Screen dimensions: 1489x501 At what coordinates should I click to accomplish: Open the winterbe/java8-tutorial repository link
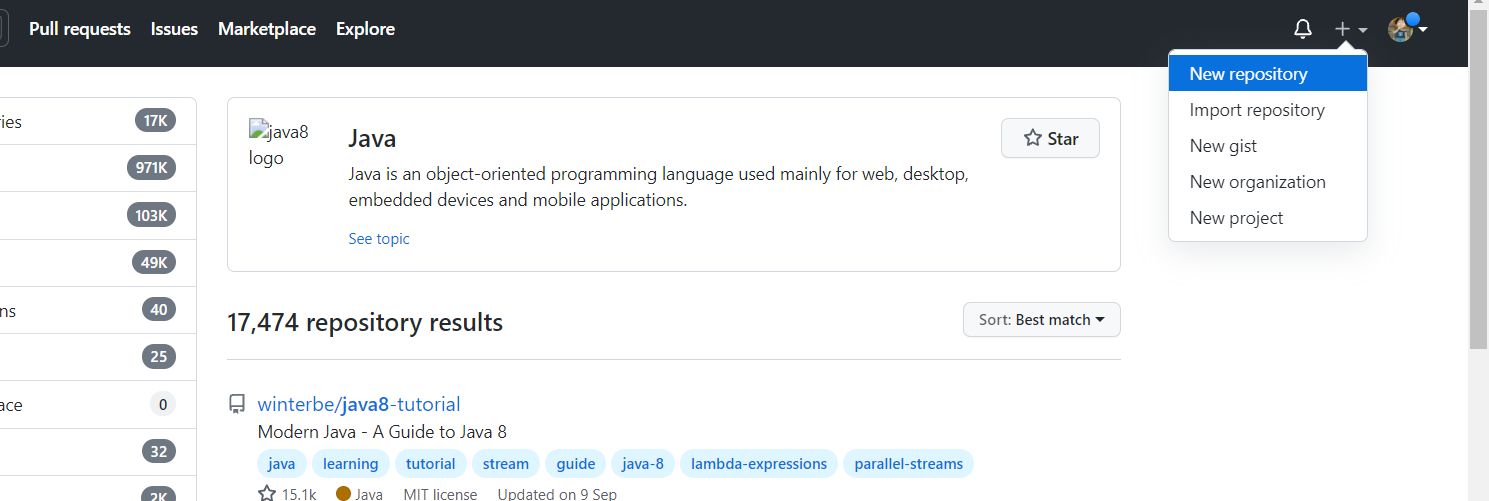click(x=359, y=404)
